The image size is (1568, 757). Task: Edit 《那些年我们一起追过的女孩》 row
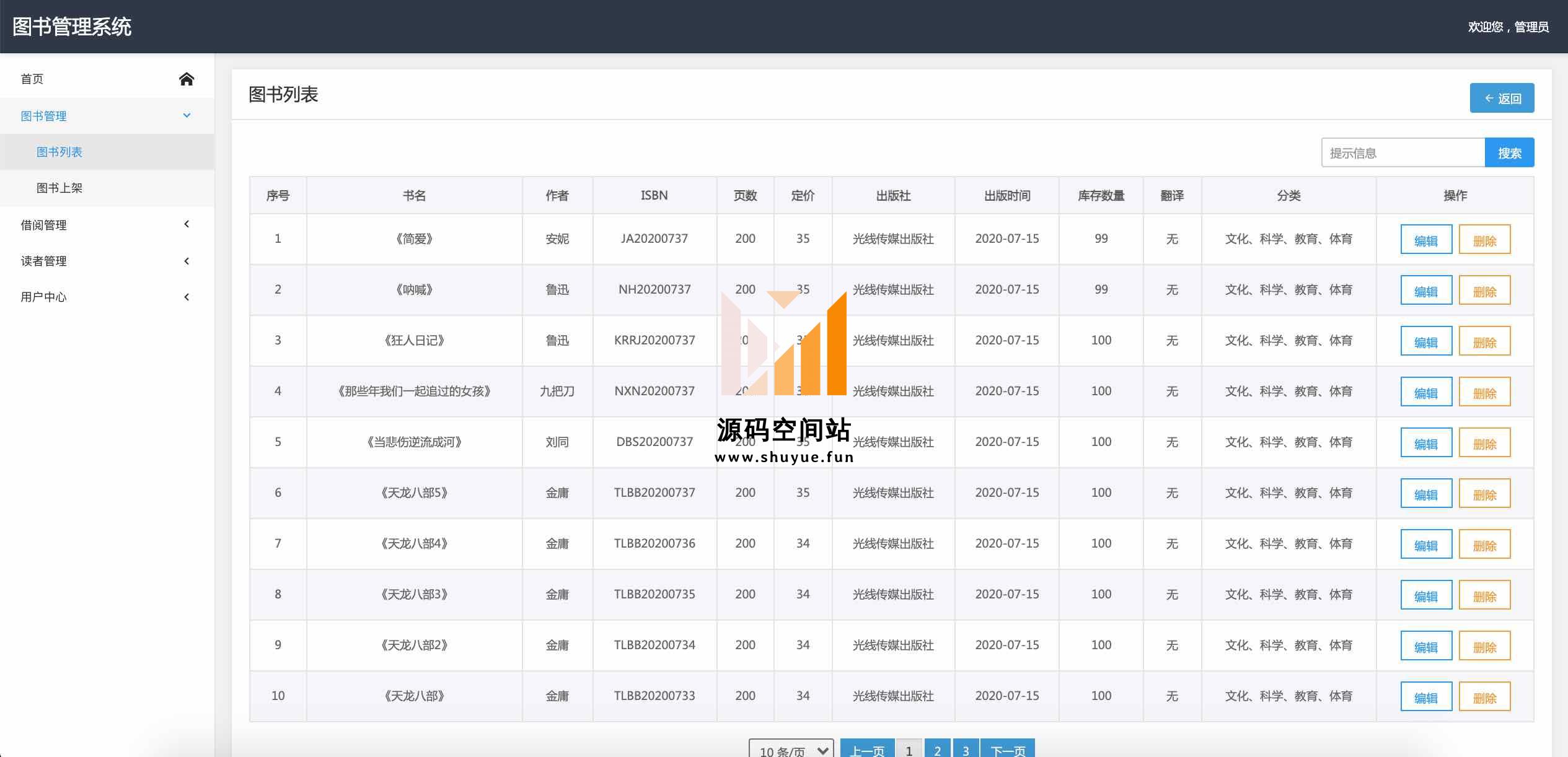(1426, 392)
